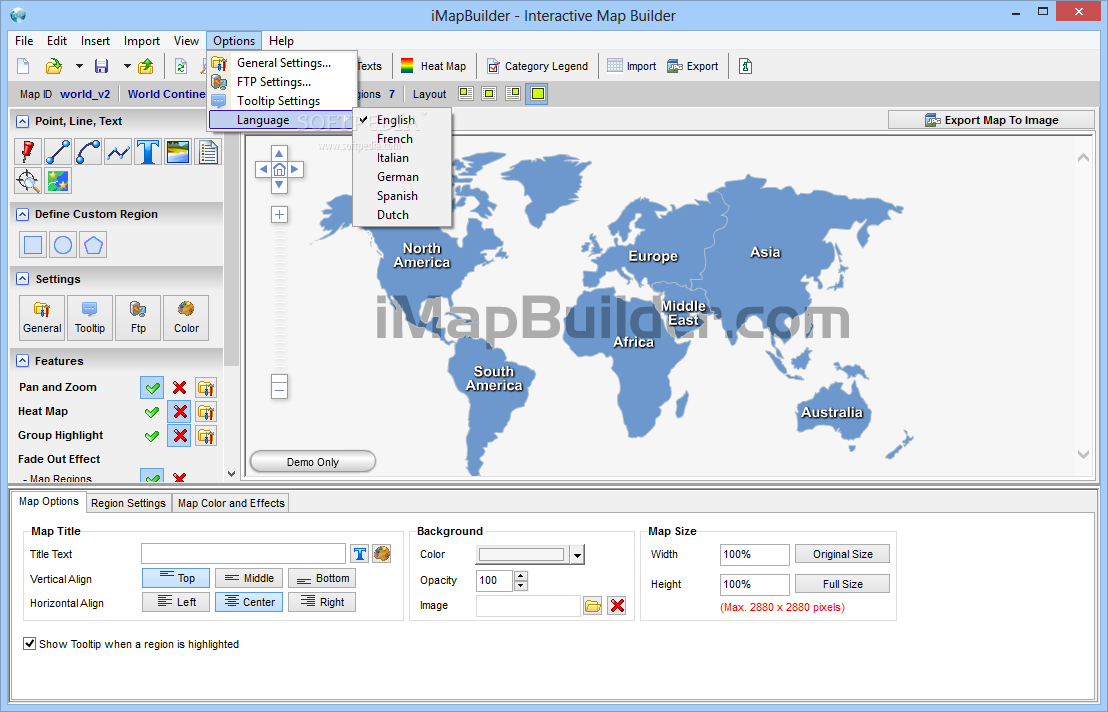The height and width of the screenshot is (712, 1108).
Task: Open the title text font button
Action: click(360, 554)
